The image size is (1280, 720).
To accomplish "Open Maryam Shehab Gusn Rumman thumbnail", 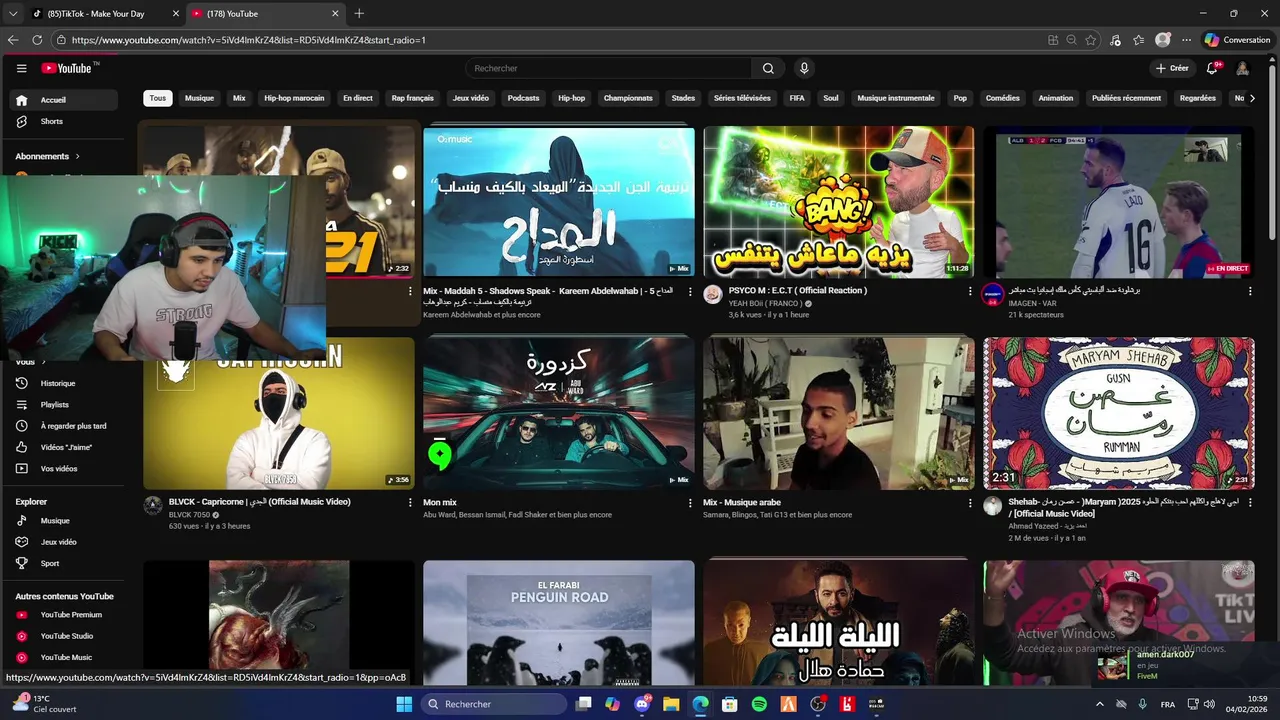I will (1119, 413).
